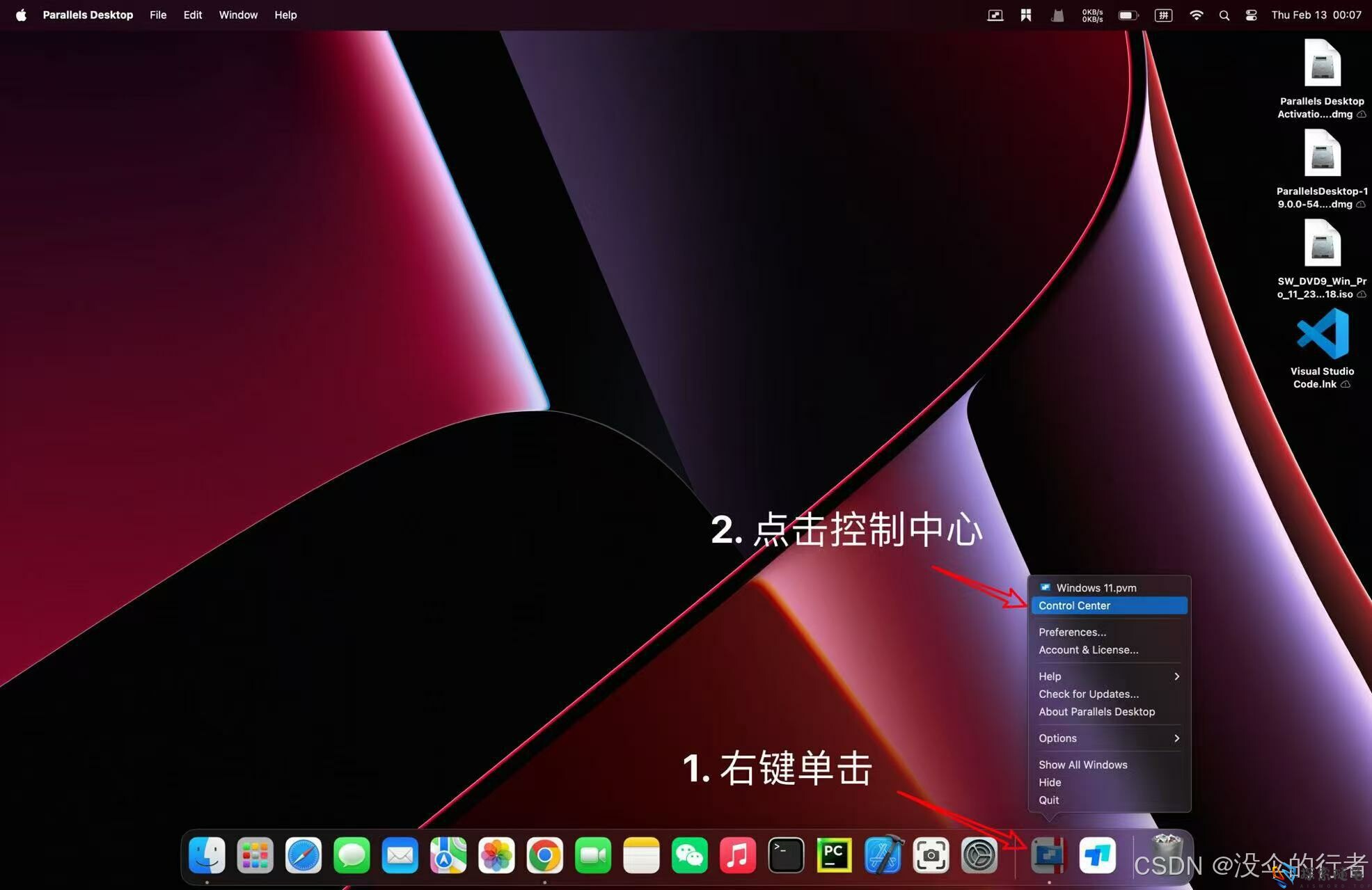The width and height of the screenshot is (1372, 890).
Task: Launch Safari from the Dock
Action: click(x=303, y=855)
